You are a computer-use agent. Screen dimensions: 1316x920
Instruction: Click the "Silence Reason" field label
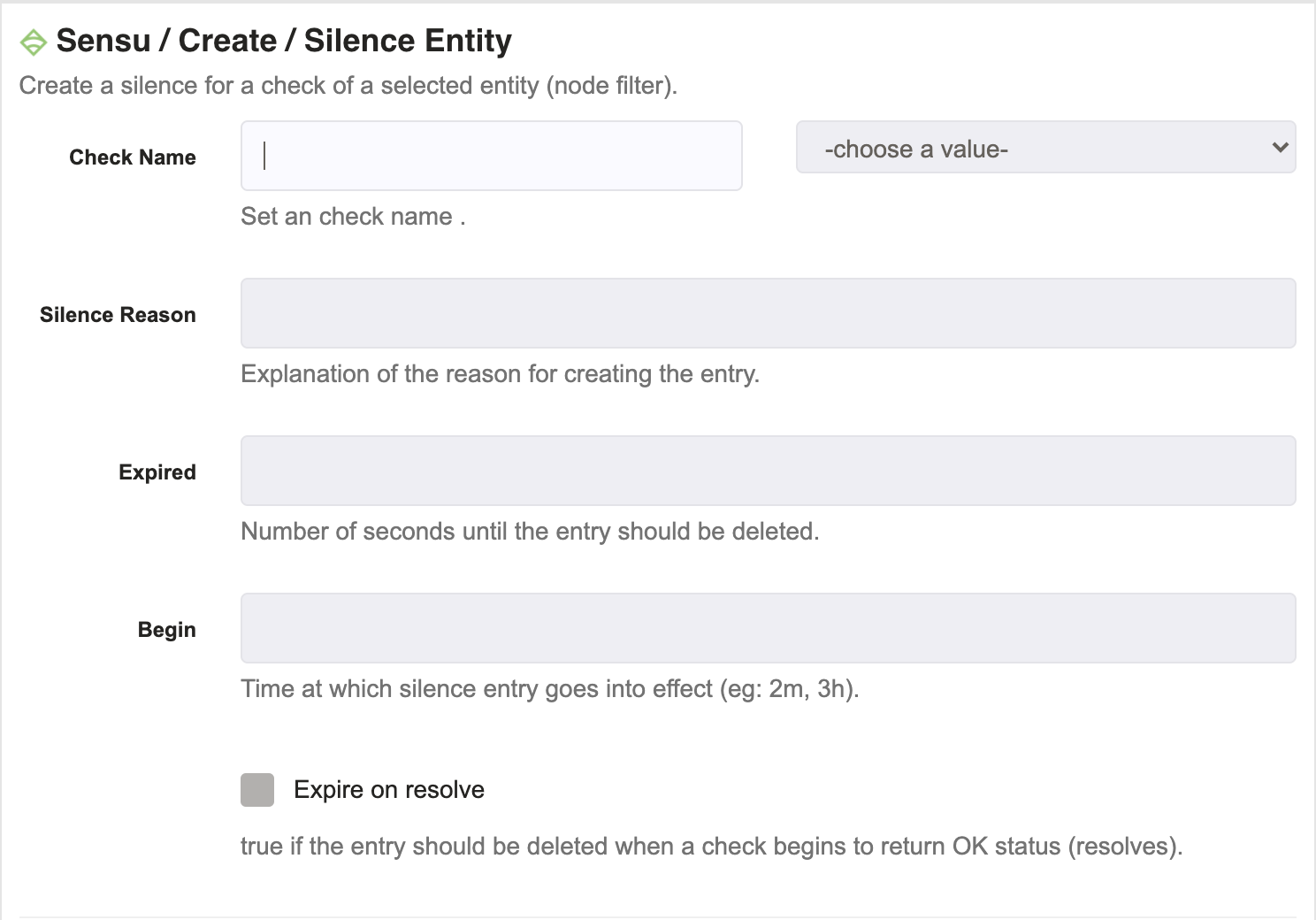pos(118,315)
